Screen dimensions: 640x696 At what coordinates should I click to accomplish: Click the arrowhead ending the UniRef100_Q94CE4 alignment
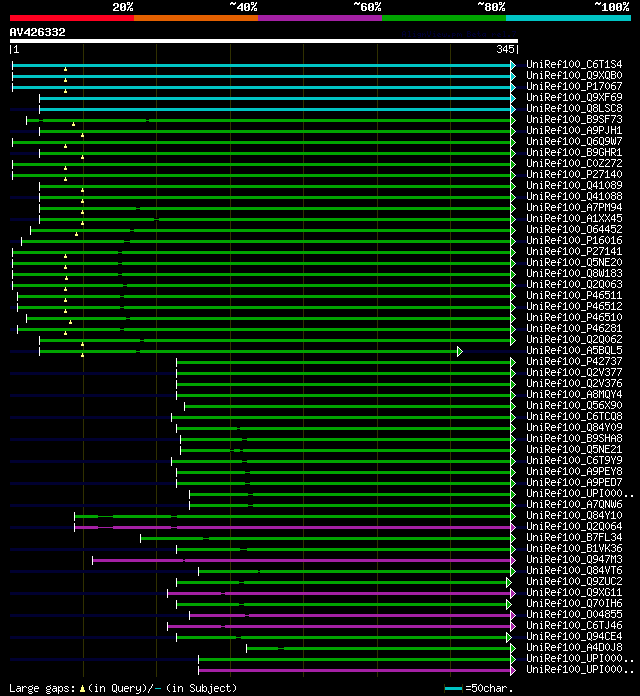[x=509, y=637]
